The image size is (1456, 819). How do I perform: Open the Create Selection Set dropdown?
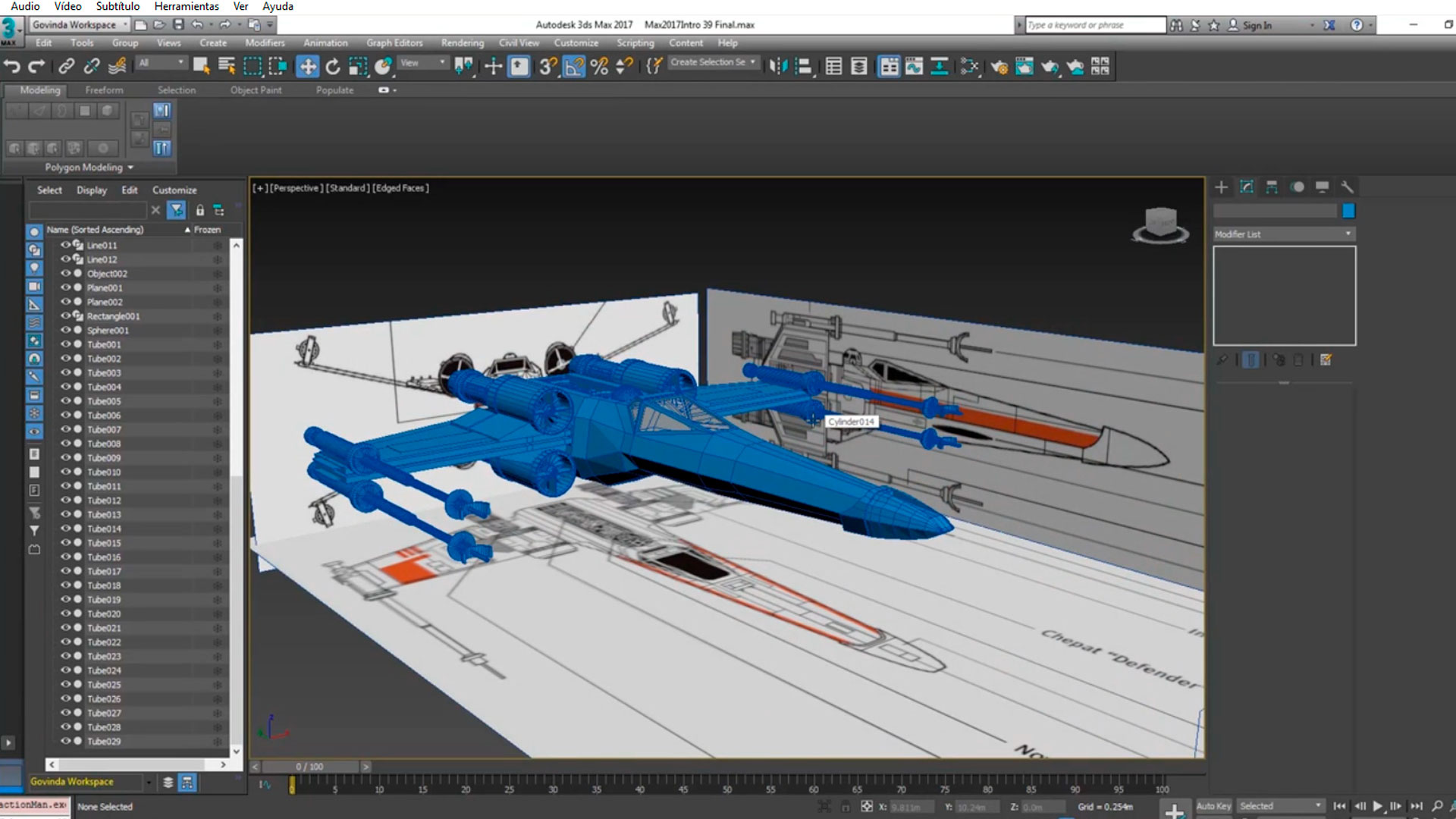pyautogui.click(x=714, y=62)
